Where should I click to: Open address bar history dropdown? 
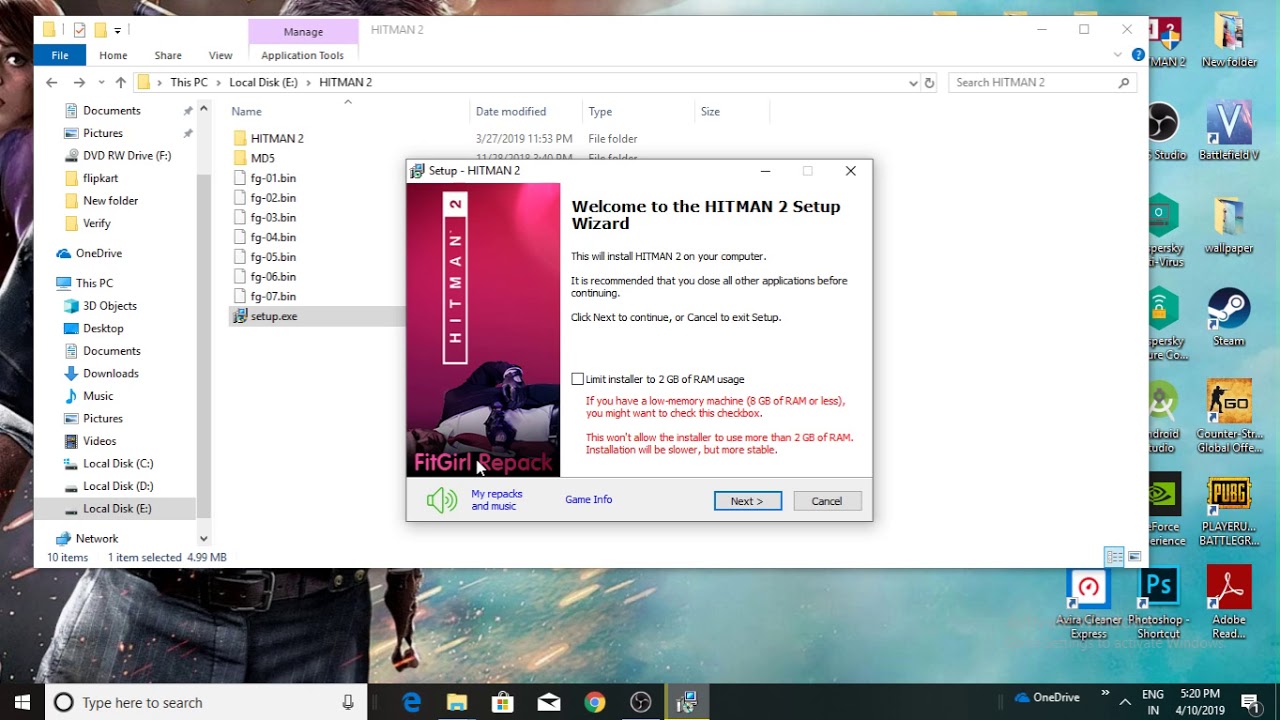pos(913,83)
